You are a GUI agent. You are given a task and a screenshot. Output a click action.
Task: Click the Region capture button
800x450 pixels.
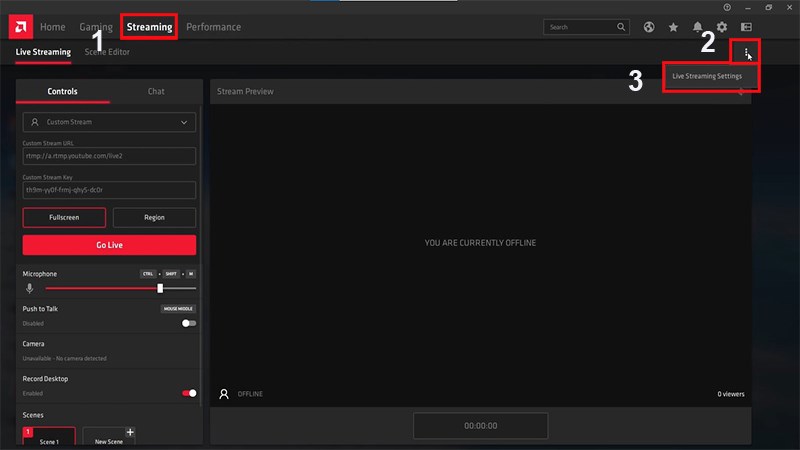coord(154,217)
